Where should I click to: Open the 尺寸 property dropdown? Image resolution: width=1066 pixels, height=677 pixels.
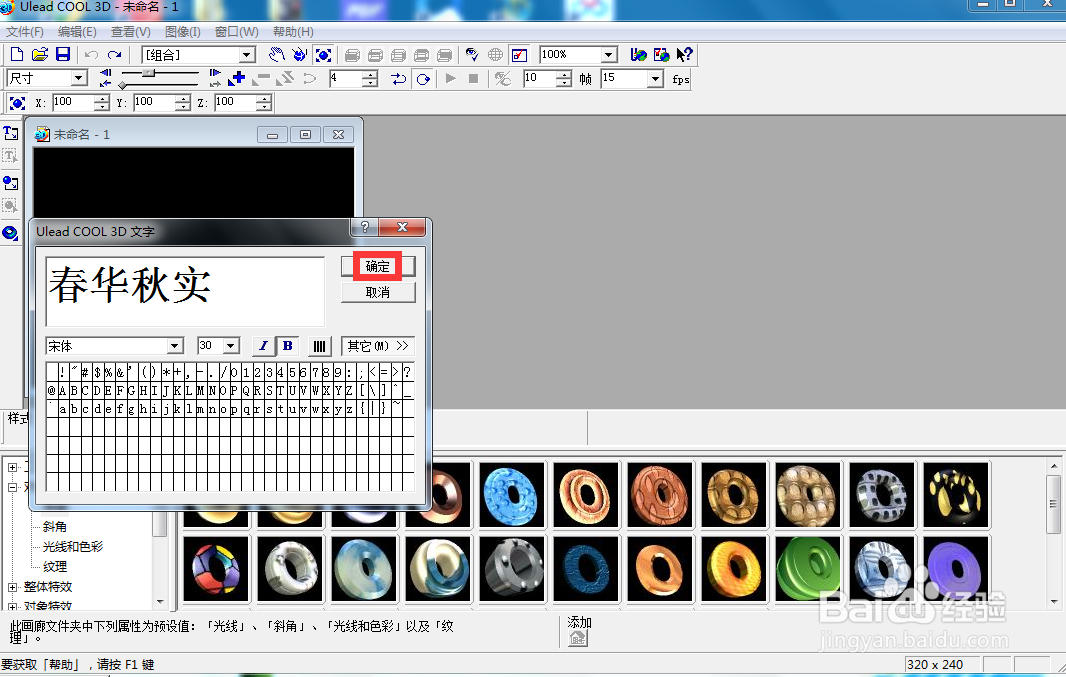pos(80,78)
